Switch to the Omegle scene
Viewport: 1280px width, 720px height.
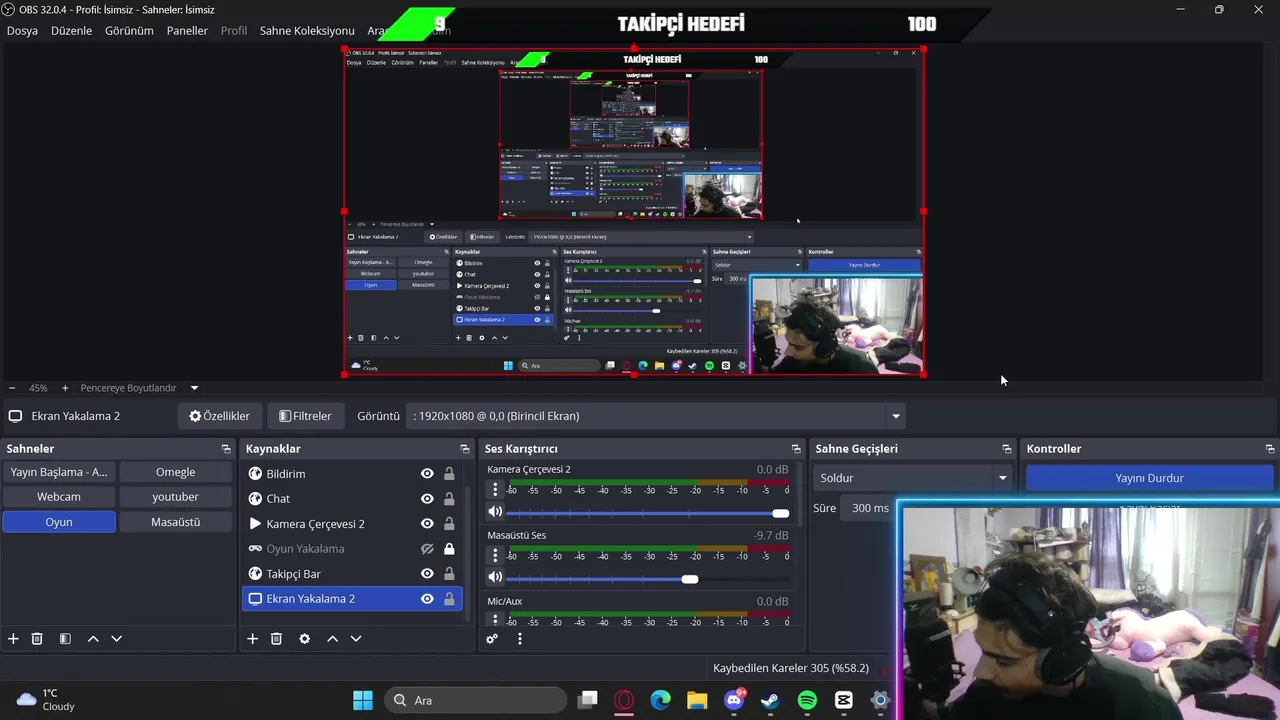(x=176, y=472)
